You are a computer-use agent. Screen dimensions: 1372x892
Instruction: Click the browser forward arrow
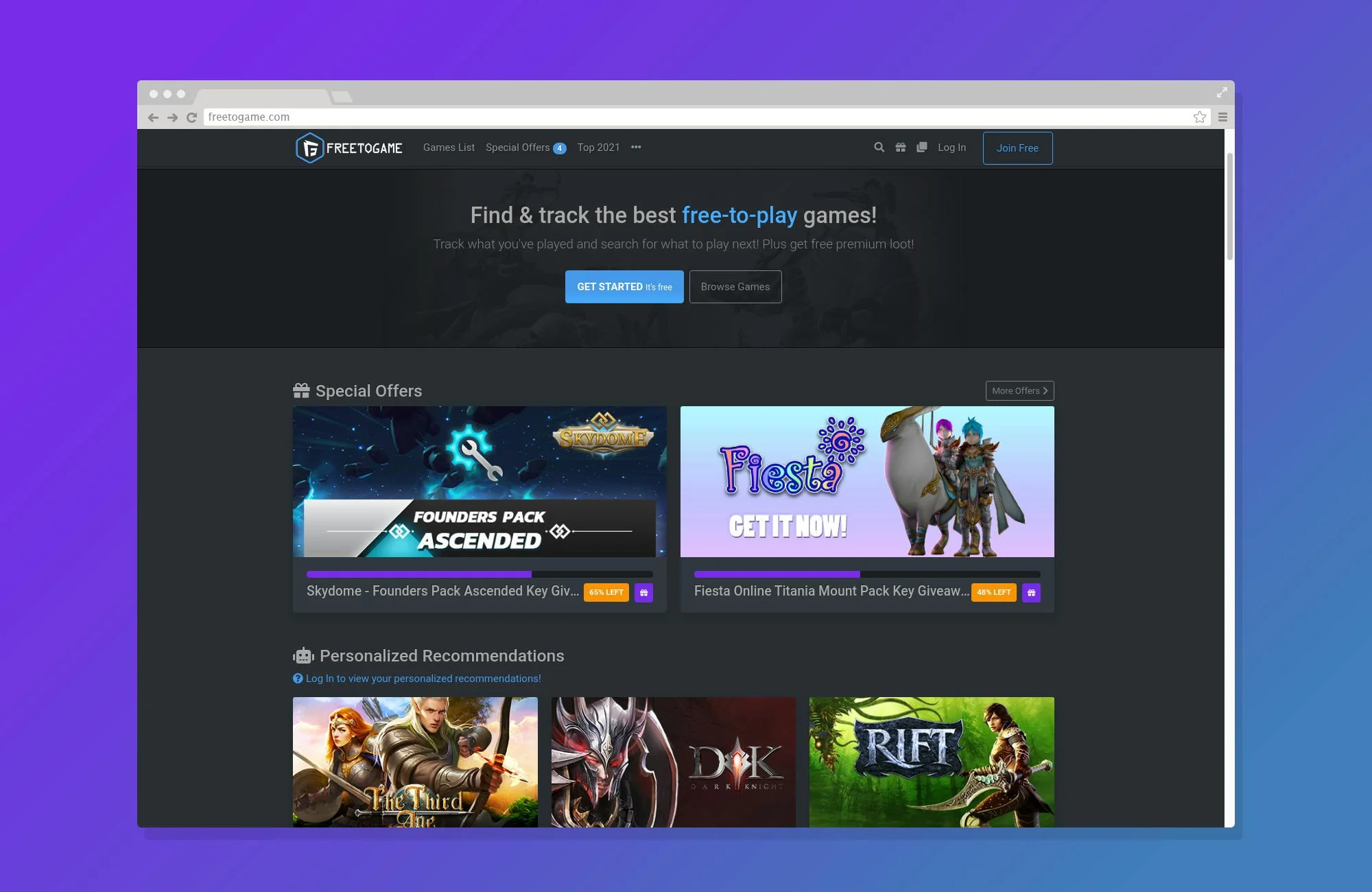click(173, 117)
